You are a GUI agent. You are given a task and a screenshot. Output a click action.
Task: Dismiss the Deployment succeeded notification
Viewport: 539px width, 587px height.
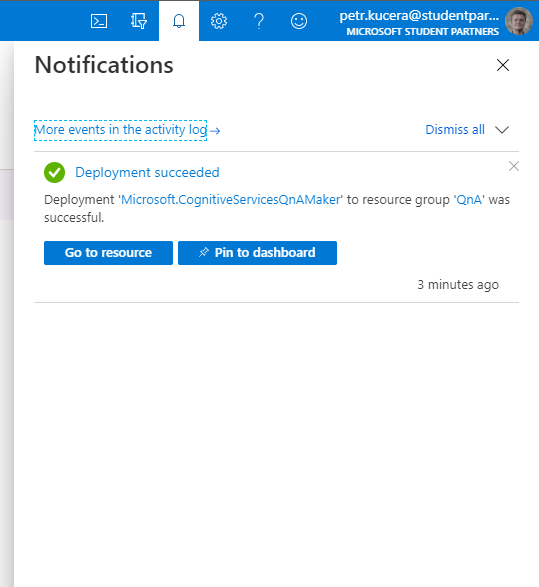[514, 166]
